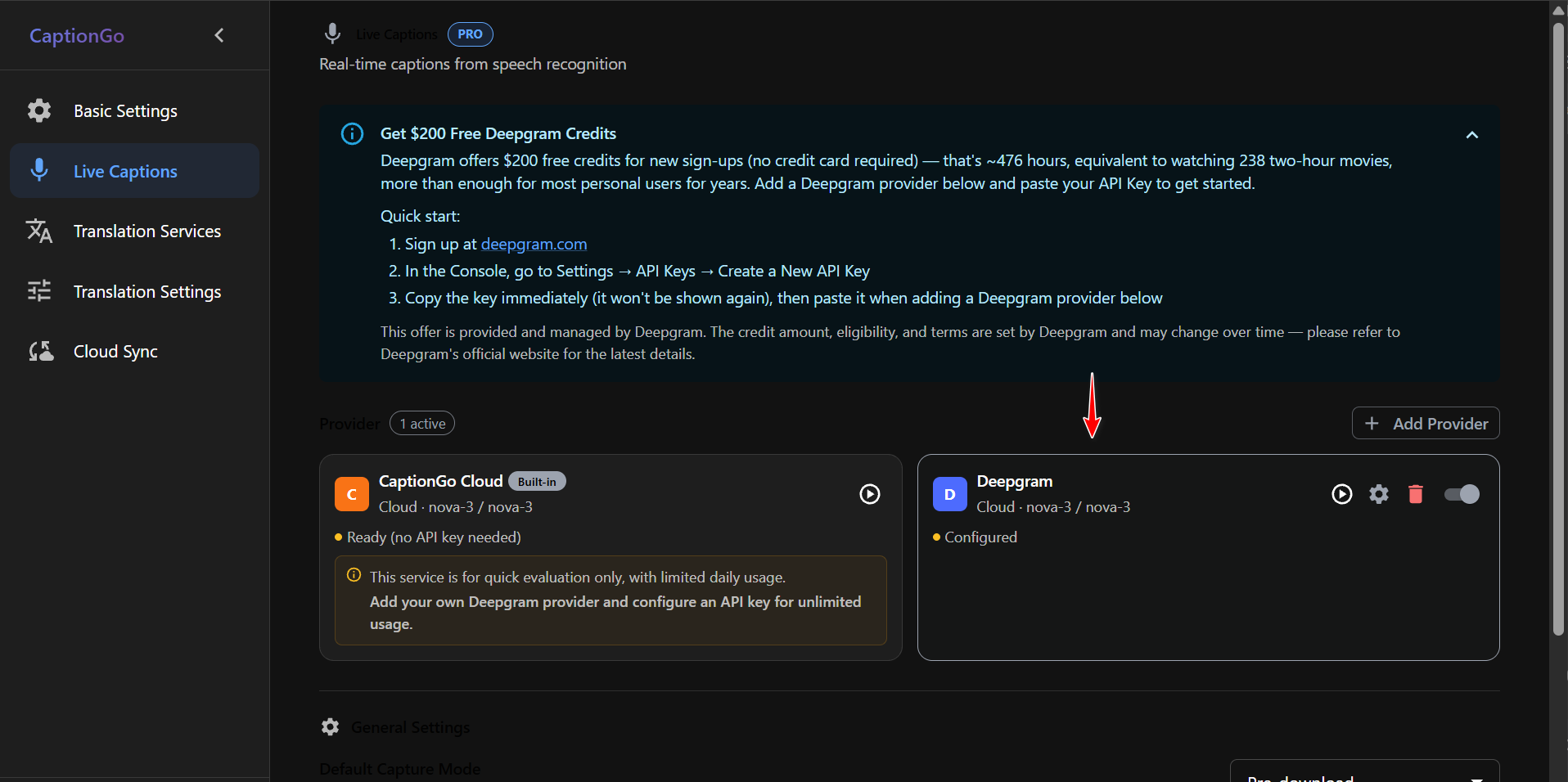Toggle the Deepgram provider switch
This screenshot has width=1568, height=782.
[x=1462, y=494]
